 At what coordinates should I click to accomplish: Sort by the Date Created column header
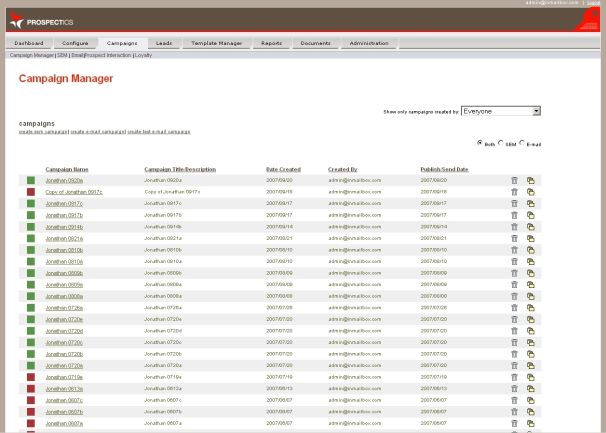(x=283, y=169)
